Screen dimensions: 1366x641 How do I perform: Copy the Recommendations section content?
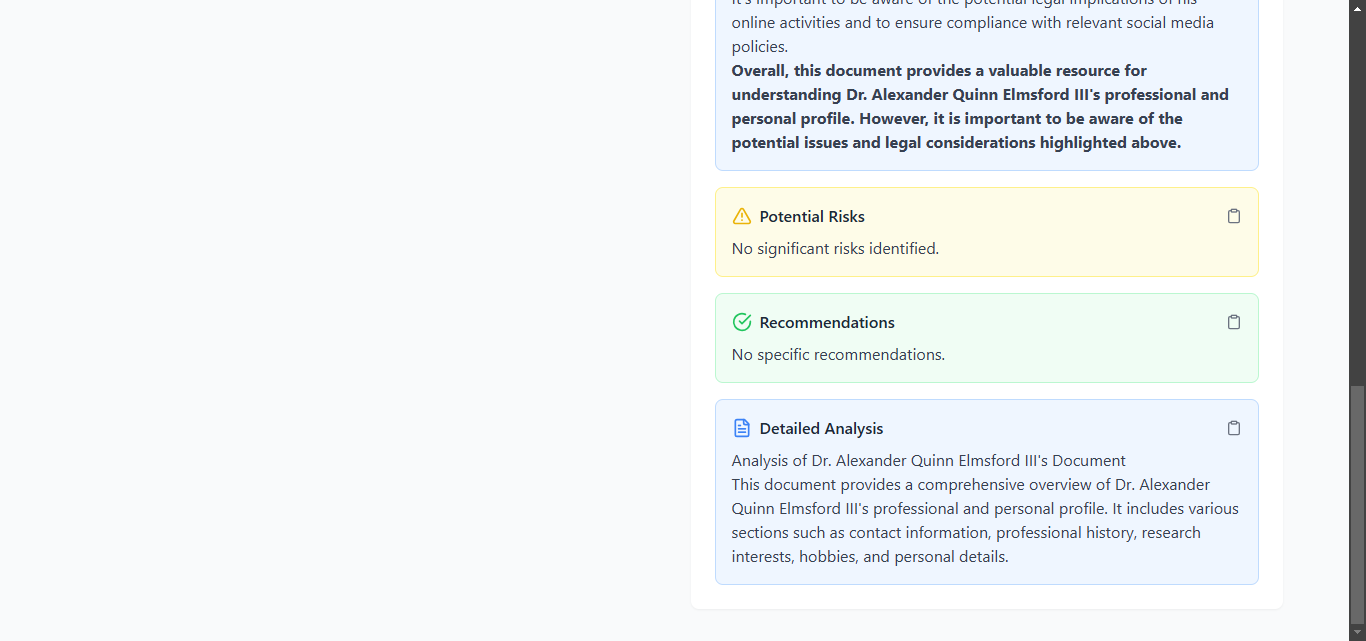(x=1234, y=322)
